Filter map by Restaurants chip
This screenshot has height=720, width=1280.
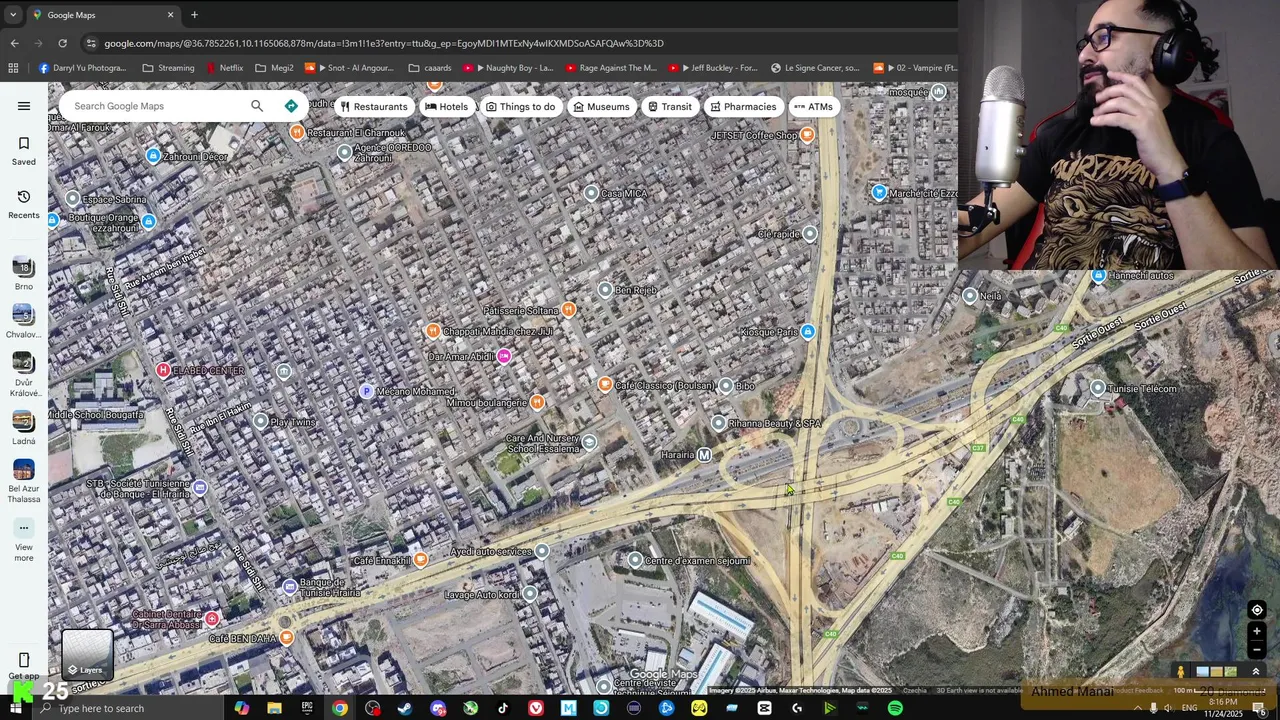[374, 107]
